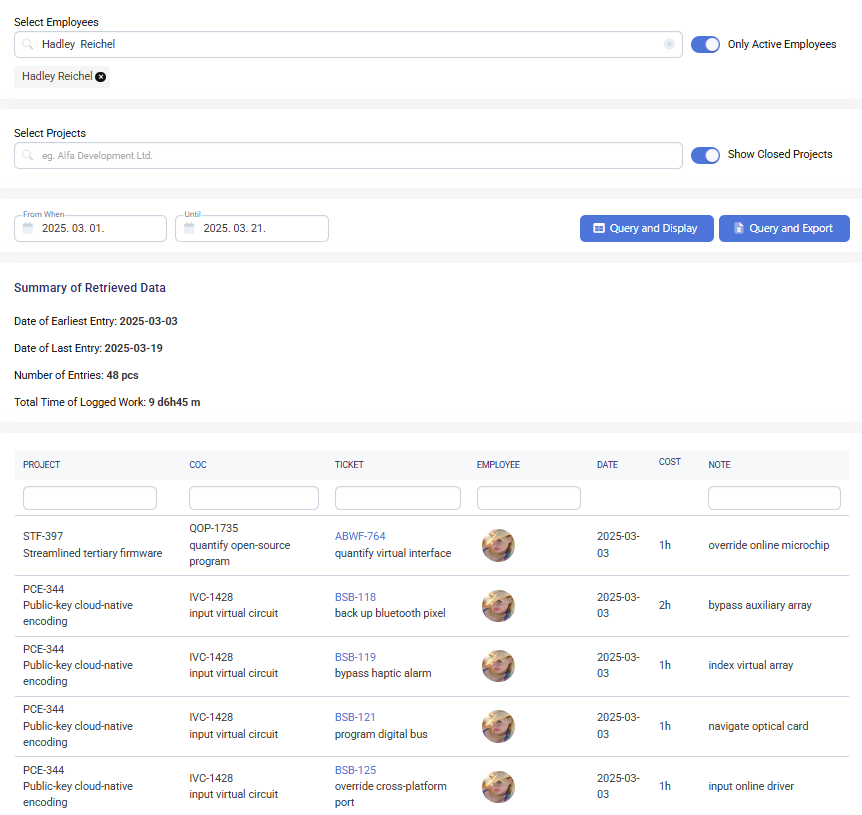
Task: Open the ABWF-764 ticket link
Action: tap(360, 536)
